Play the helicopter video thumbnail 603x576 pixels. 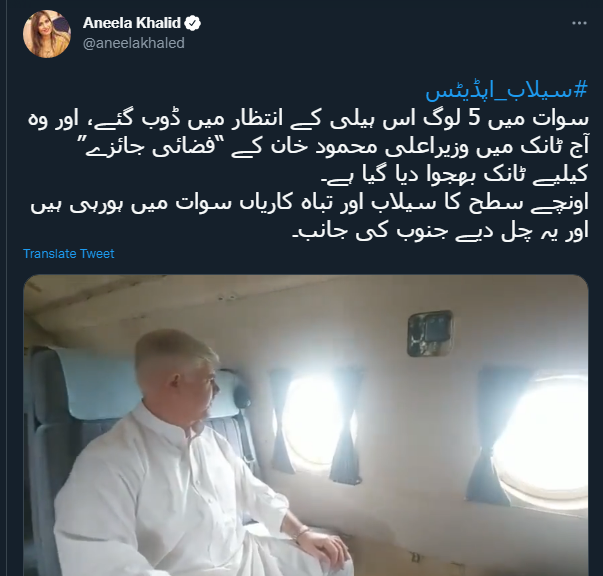point(306,425)
